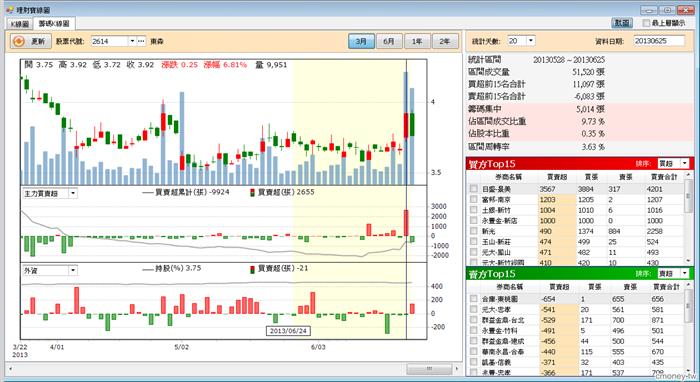Click the chart's horizontal scrollbar thumb
Image resolution: width=700 pixels, height=382 pixels.
[x=429, y=369]
